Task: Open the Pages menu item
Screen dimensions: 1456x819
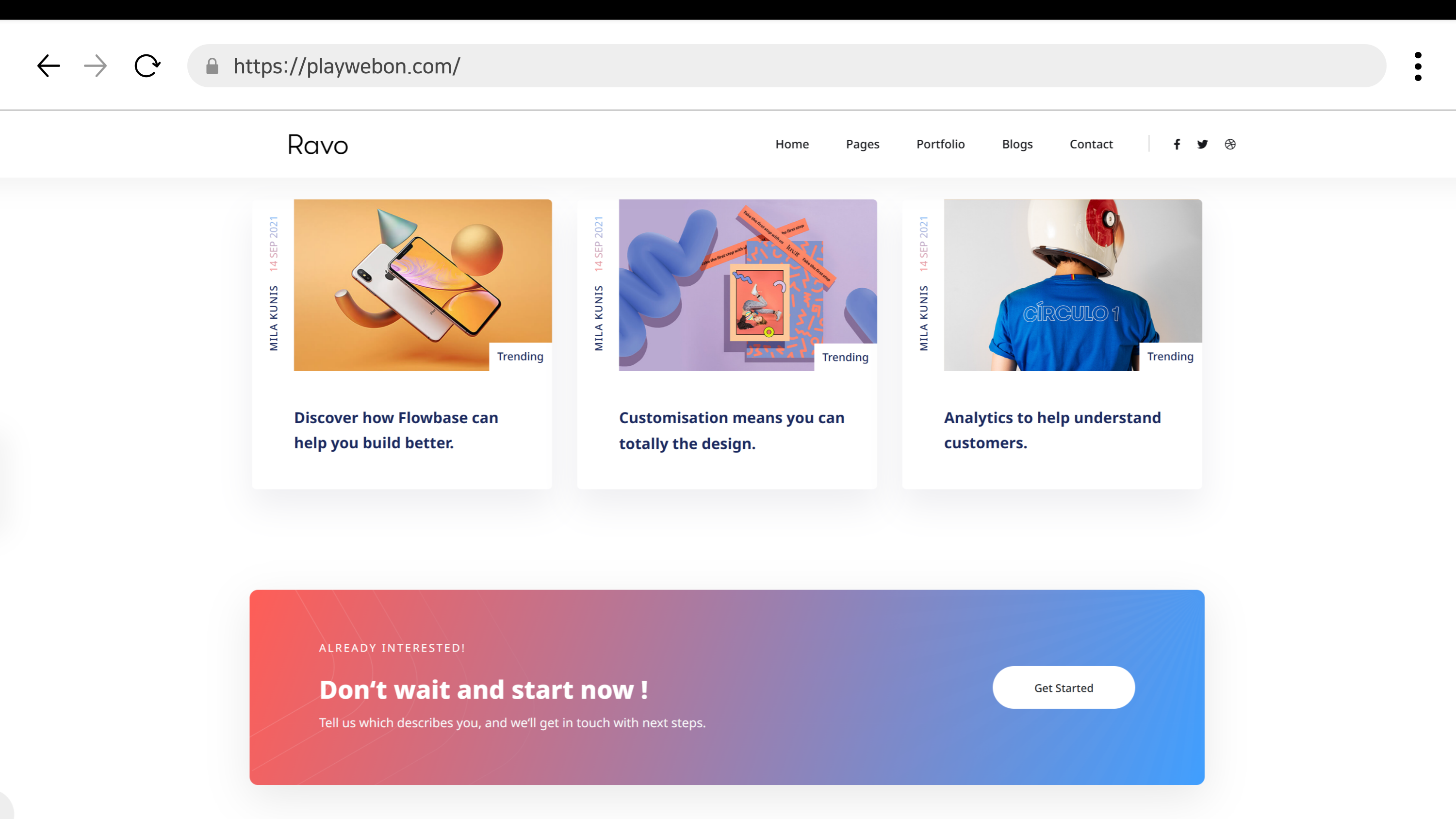Action: click(x=863, y=144)
